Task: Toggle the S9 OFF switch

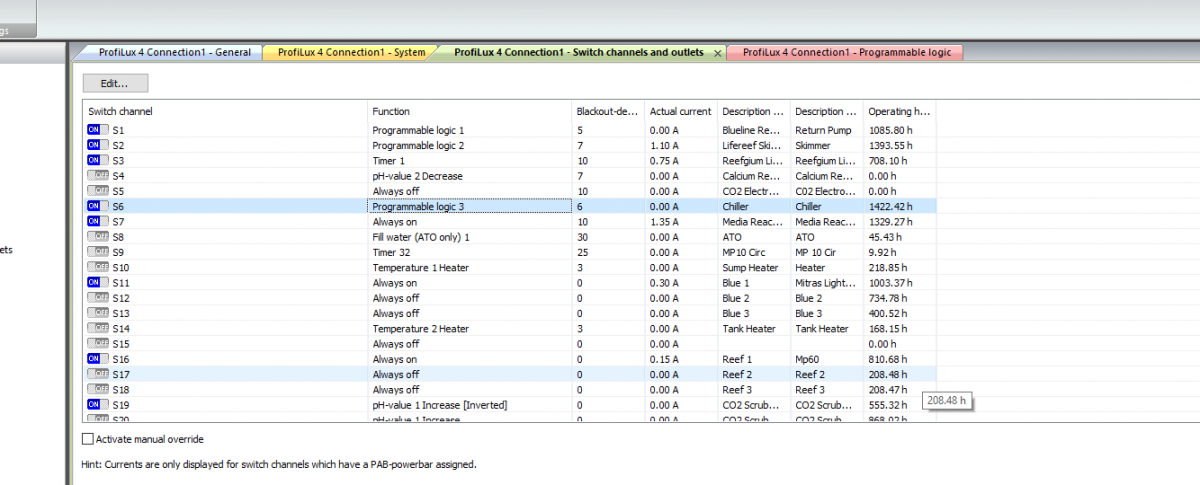Action: (97, 252)
